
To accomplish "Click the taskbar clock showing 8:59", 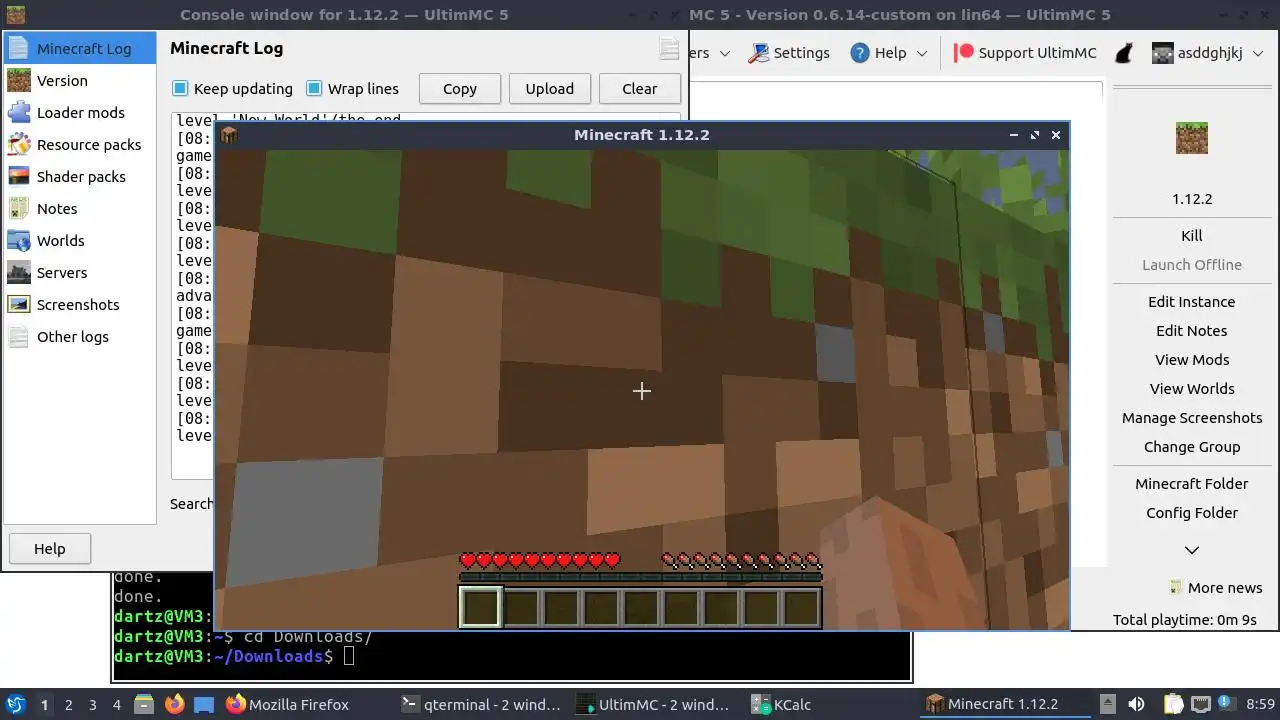I will point(1261,705).
